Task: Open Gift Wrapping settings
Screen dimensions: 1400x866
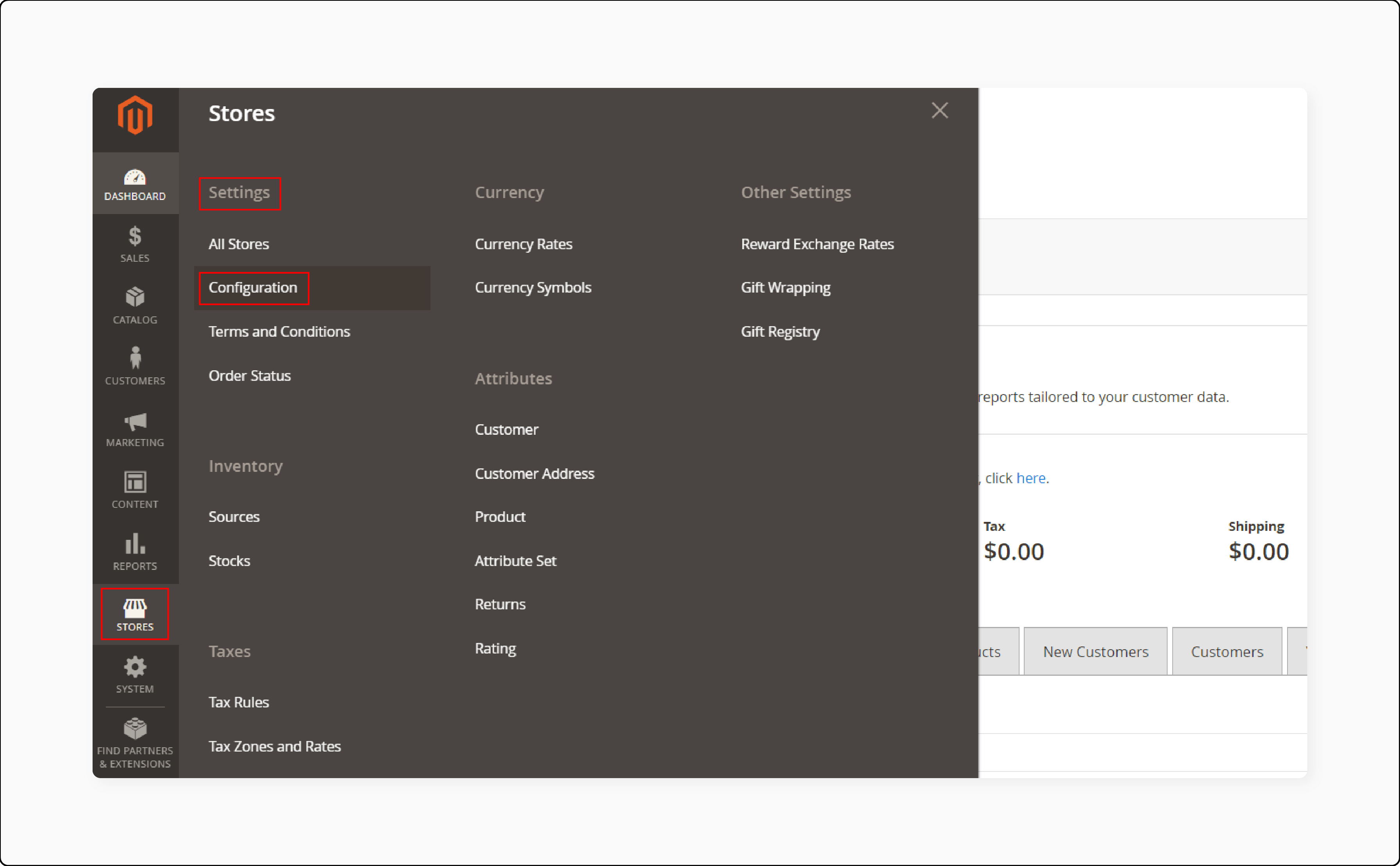Action: (786, 287)
